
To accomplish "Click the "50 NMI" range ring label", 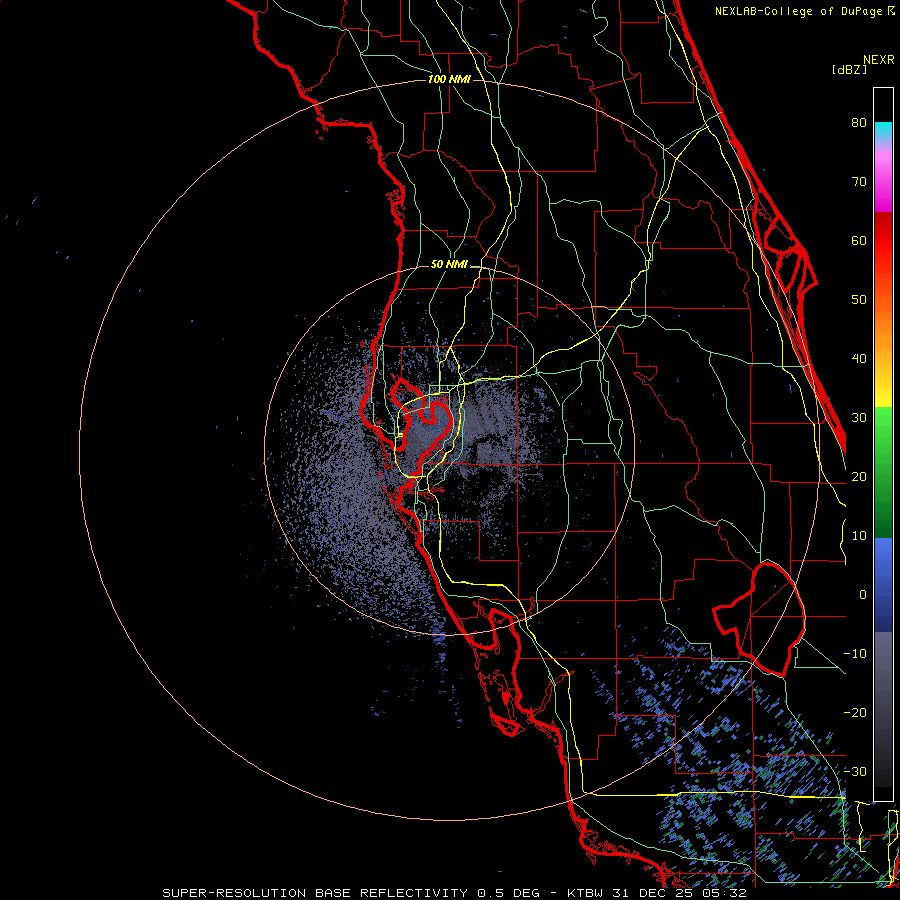I will click(x=449, y=264).
